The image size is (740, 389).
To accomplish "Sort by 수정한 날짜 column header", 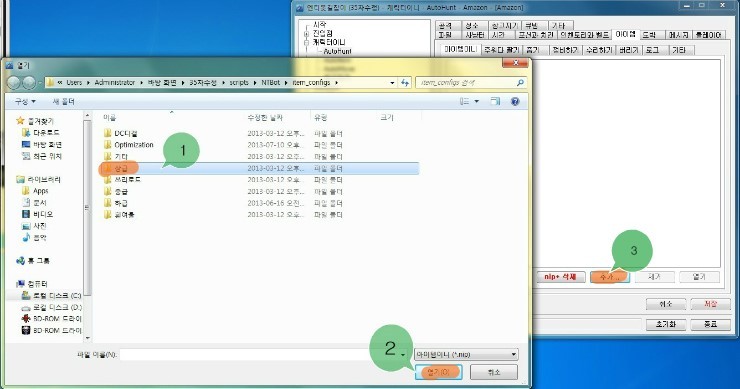I will point(265,118).
